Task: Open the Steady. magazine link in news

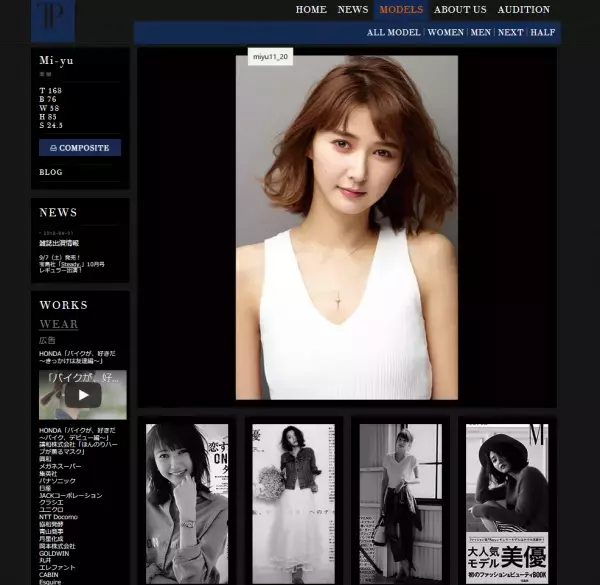Action: pyautogui.click(x=70, y=264)
